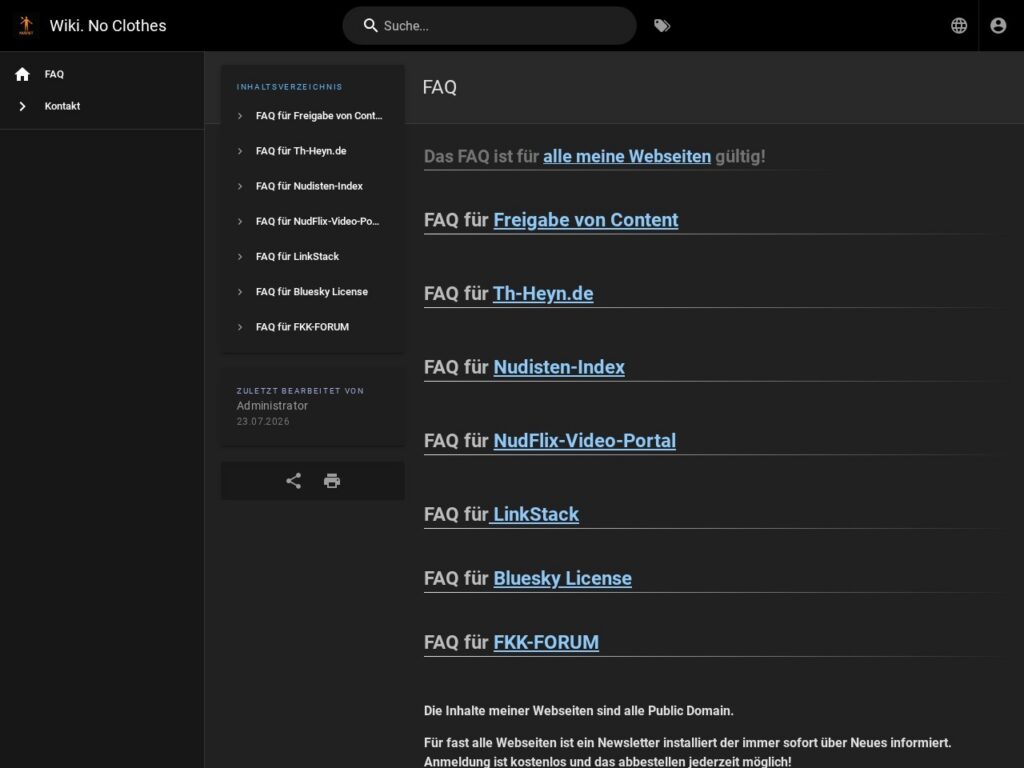Screen dimensions: 1024x768
Task: Click the 'INHALTSVERZEICHNIS' panel label
Action: [289, 87]
